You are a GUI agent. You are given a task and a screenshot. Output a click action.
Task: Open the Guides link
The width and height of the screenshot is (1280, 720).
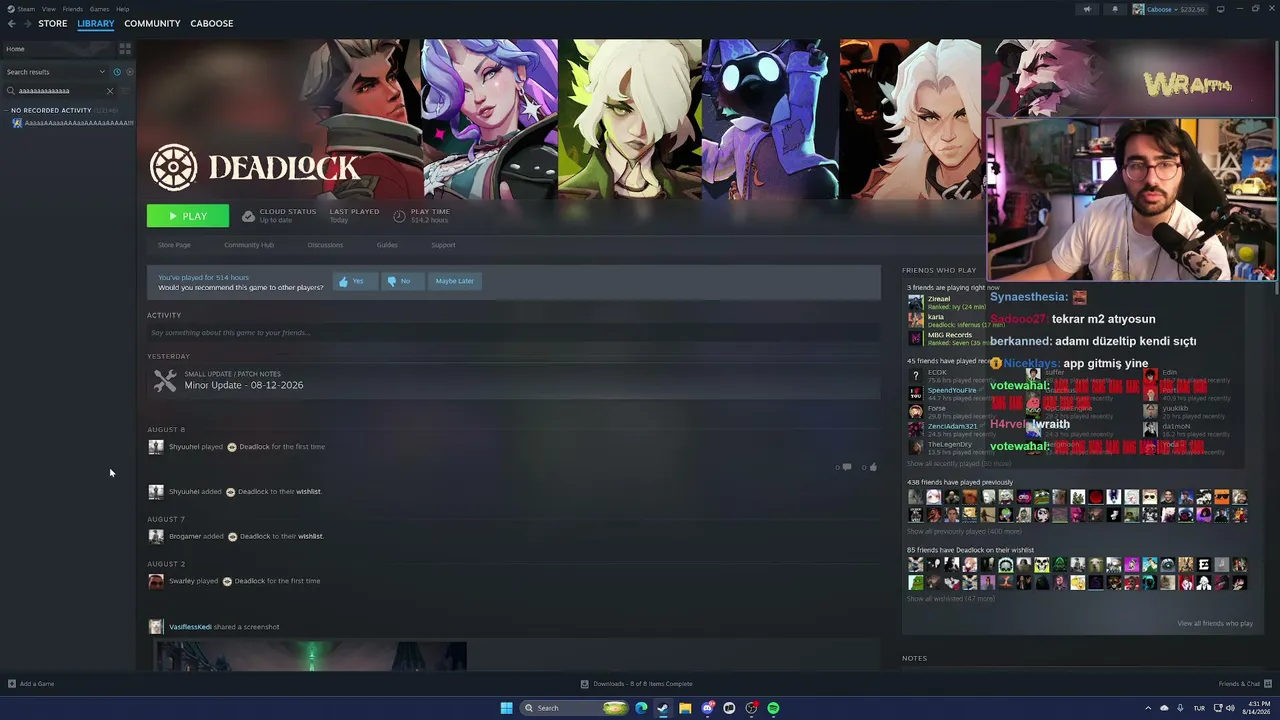point(387,245)
